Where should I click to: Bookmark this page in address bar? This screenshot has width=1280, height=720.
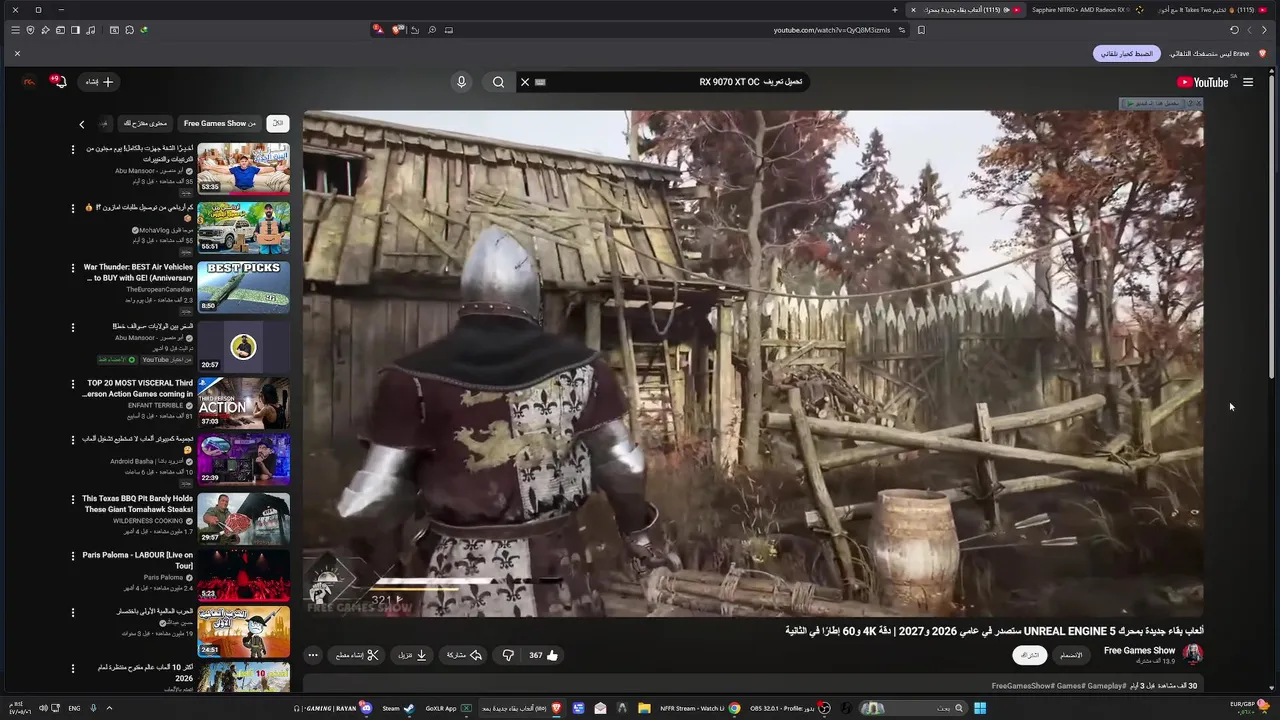(921, 30)
